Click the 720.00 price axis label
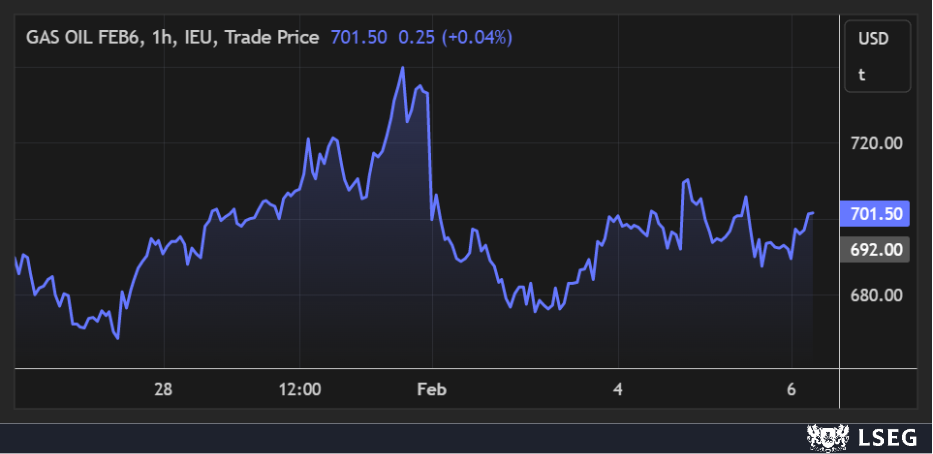The height and width of the screenshot is (454, 933). (876, 143)
